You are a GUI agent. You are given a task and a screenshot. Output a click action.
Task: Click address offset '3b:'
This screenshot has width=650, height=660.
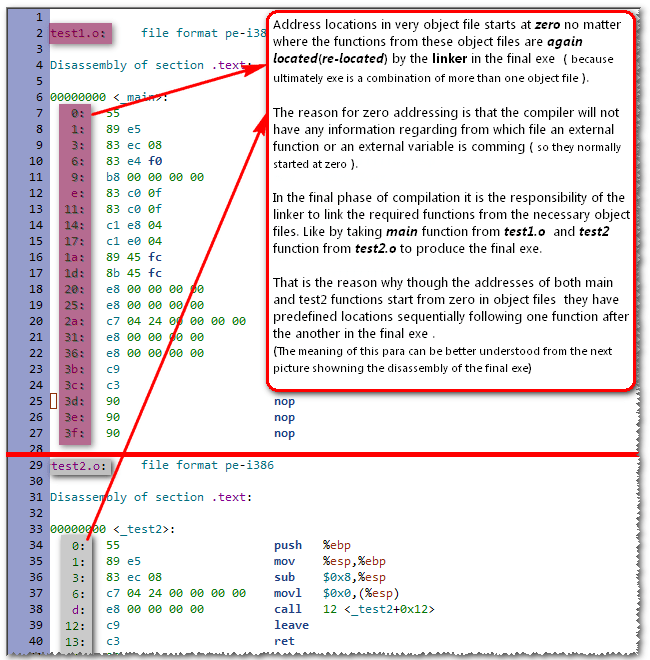pyautogui.click(x=75, y=369)
